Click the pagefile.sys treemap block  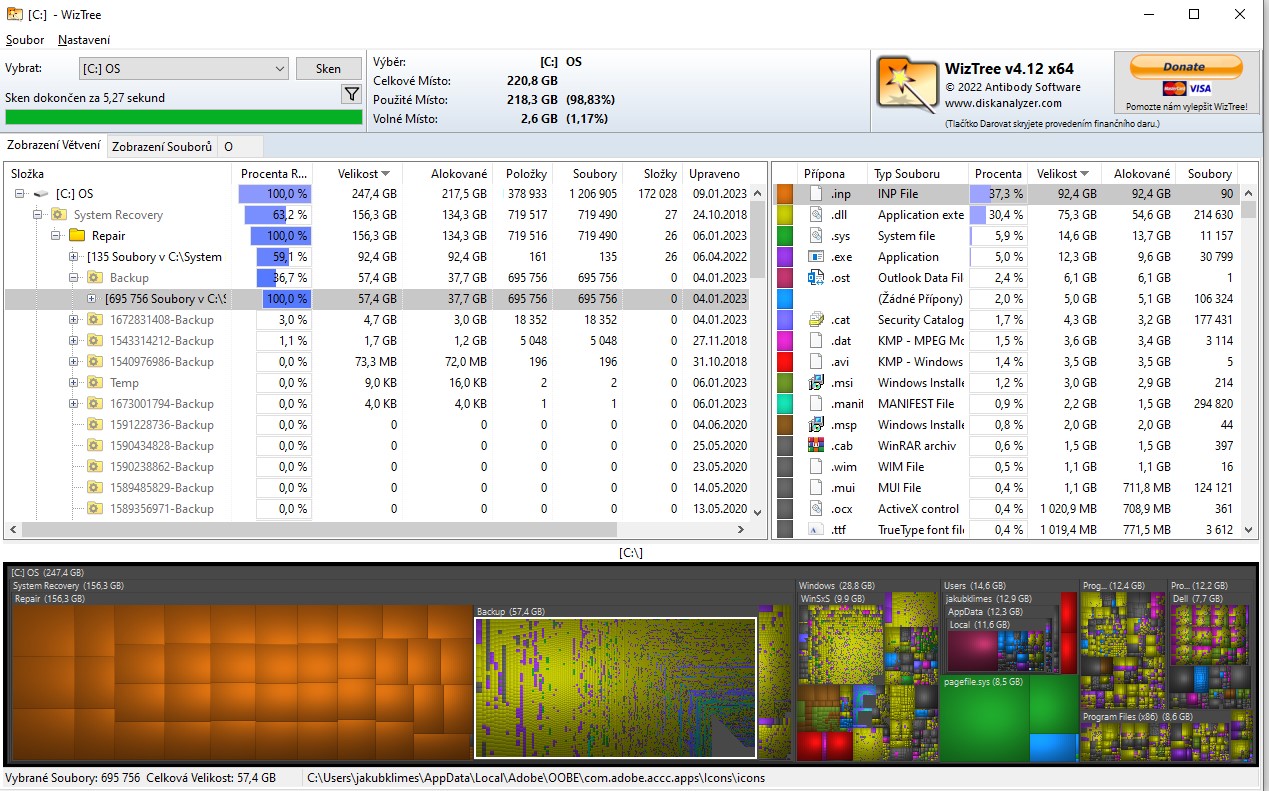tap(1009, 718)
